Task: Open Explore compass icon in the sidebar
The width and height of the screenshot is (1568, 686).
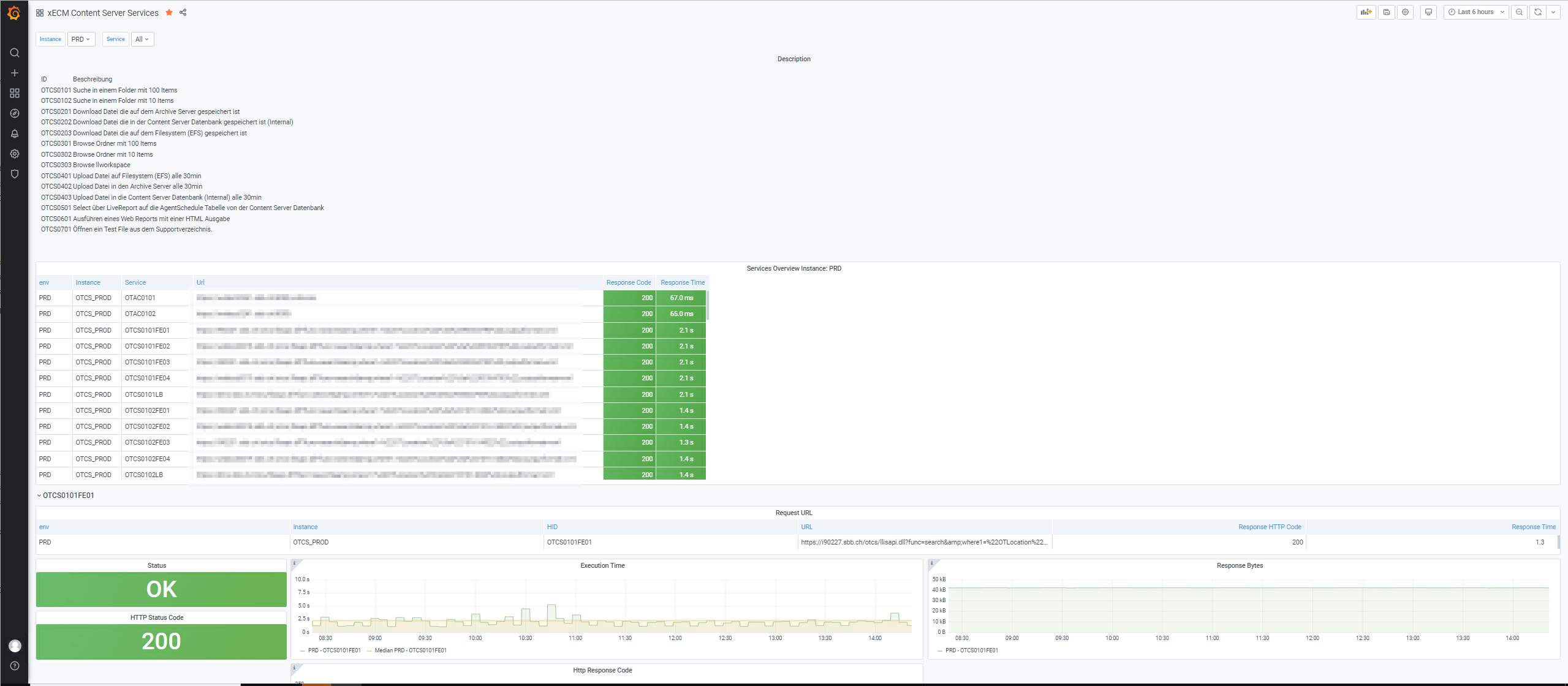Action: point(15,113)
